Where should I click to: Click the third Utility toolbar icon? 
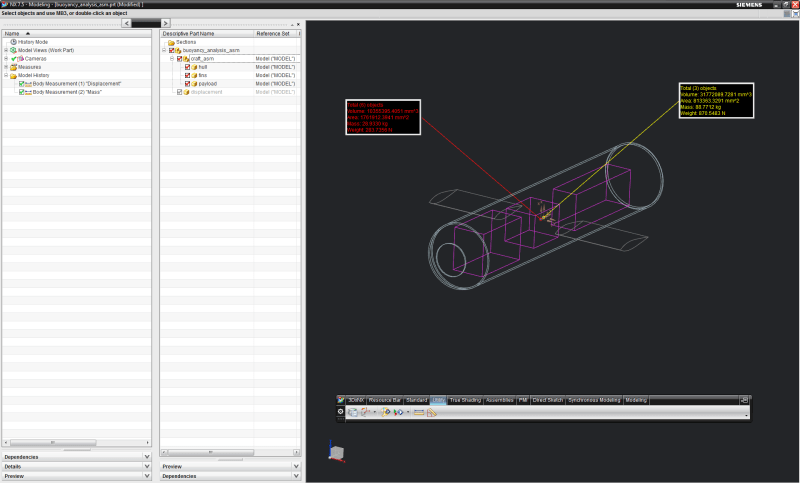coord(385,412)
